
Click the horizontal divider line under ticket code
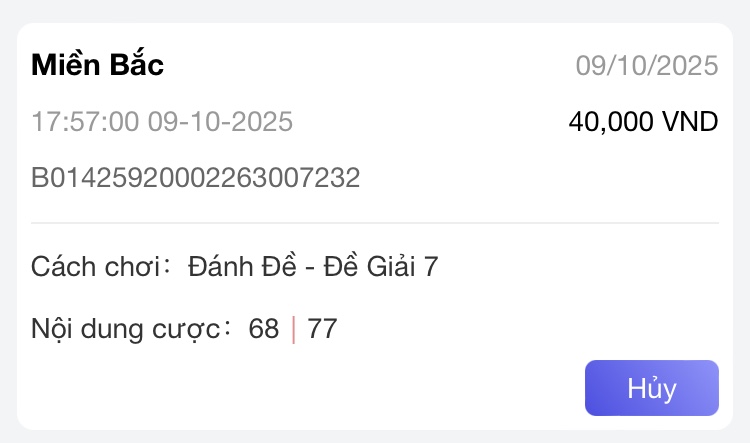click(375, 222)
